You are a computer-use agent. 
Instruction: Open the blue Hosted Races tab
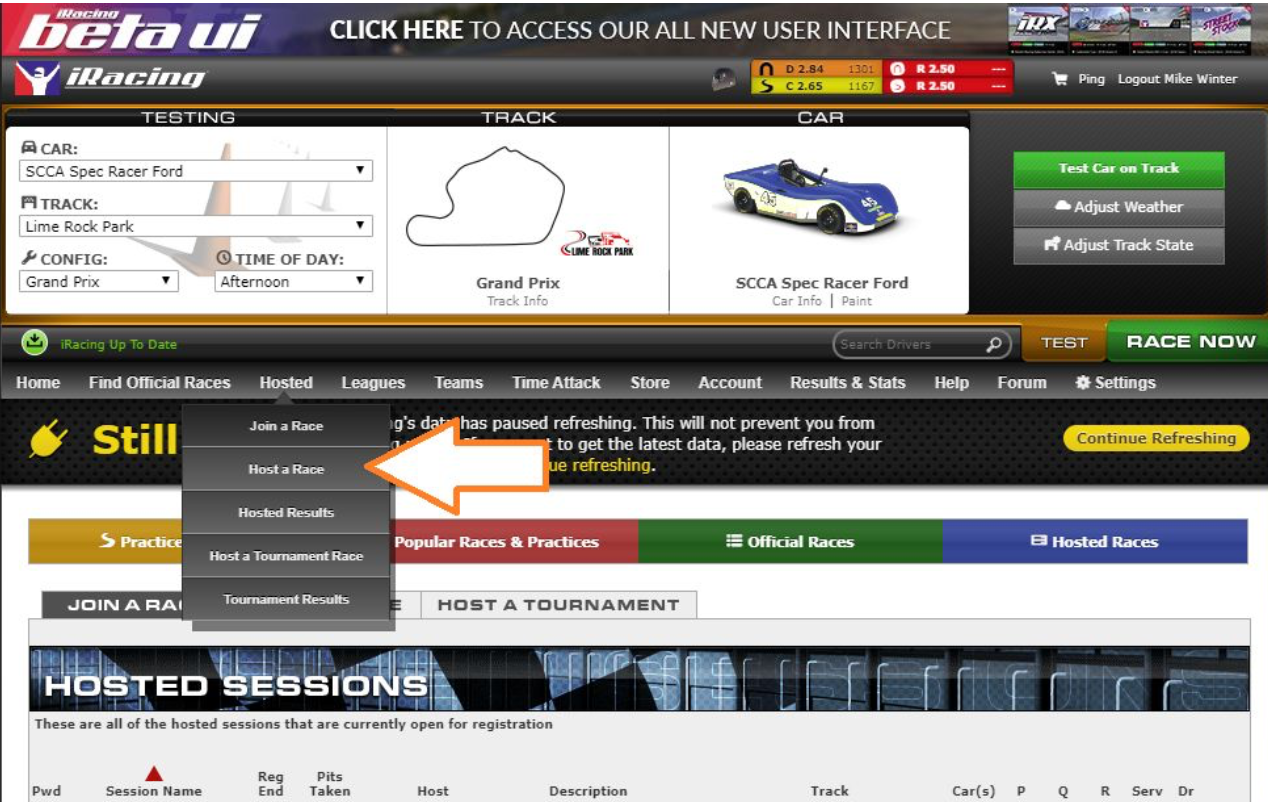point(1095,542)
